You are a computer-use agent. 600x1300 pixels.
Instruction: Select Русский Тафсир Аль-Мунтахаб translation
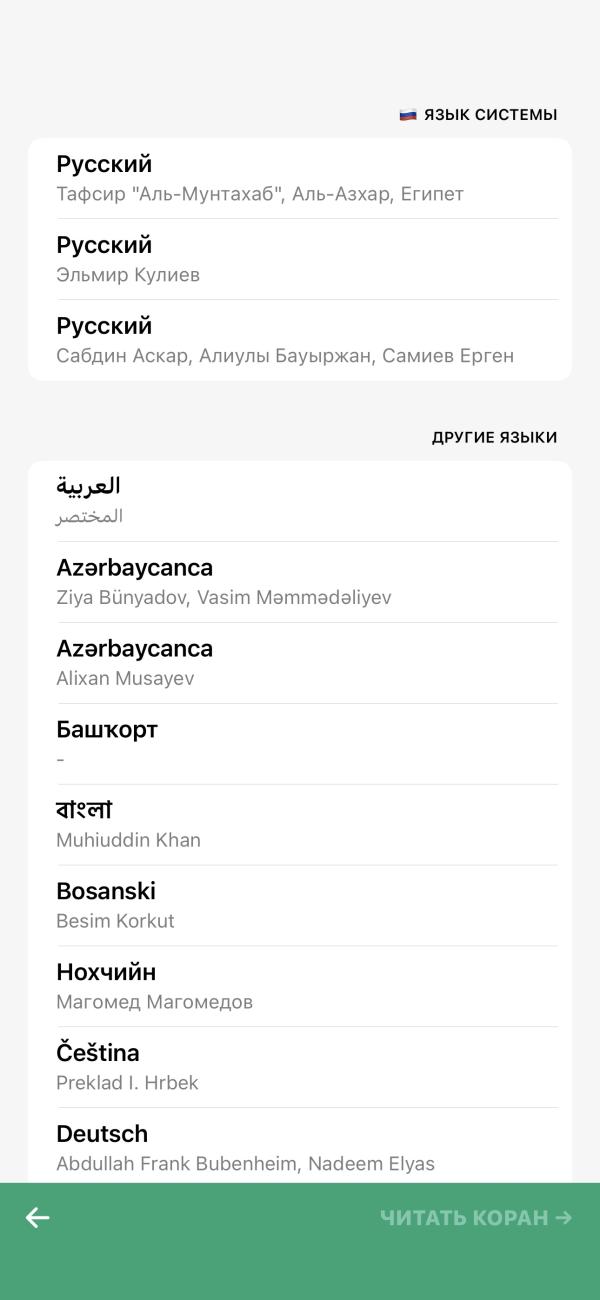click(300, 178)
